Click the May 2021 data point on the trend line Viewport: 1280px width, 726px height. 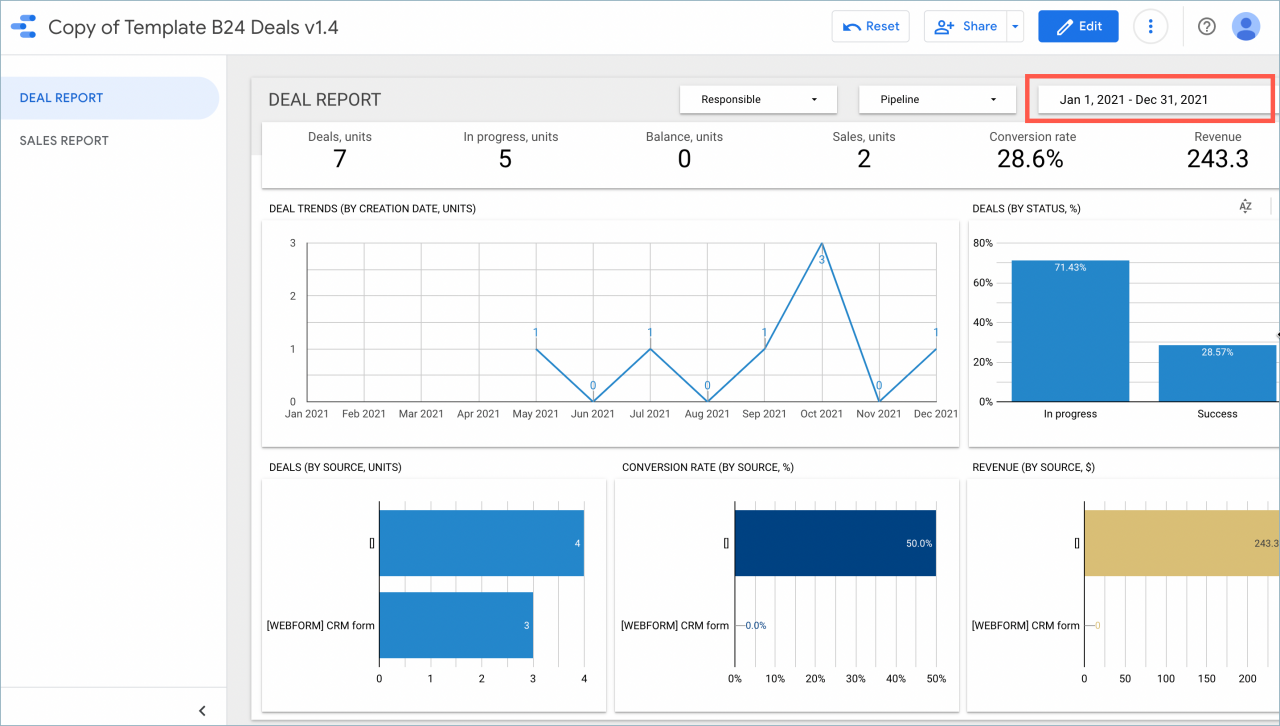coord(536,348)
